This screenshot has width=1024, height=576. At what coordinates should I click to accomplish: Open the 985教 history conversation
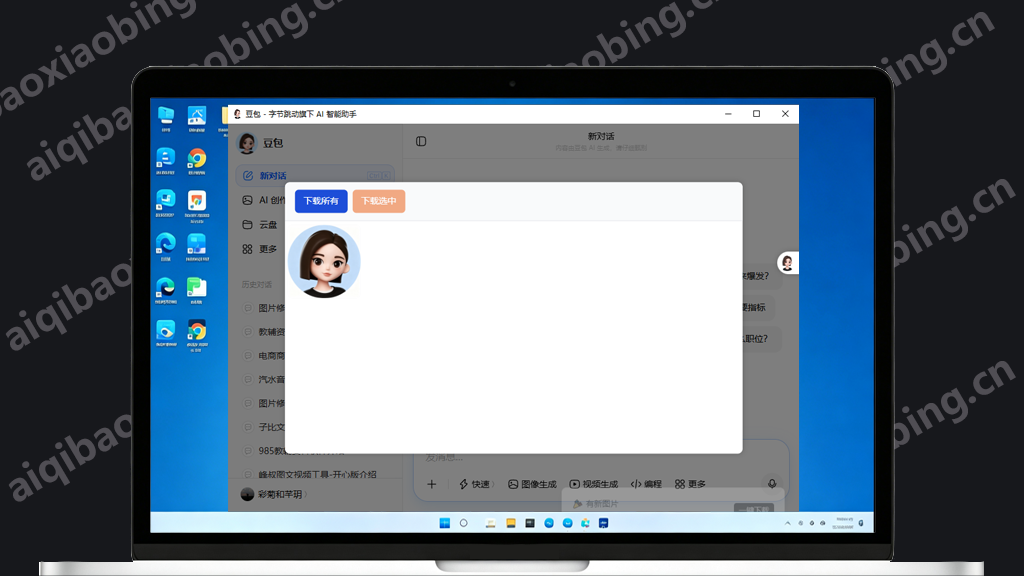point(264,451)
